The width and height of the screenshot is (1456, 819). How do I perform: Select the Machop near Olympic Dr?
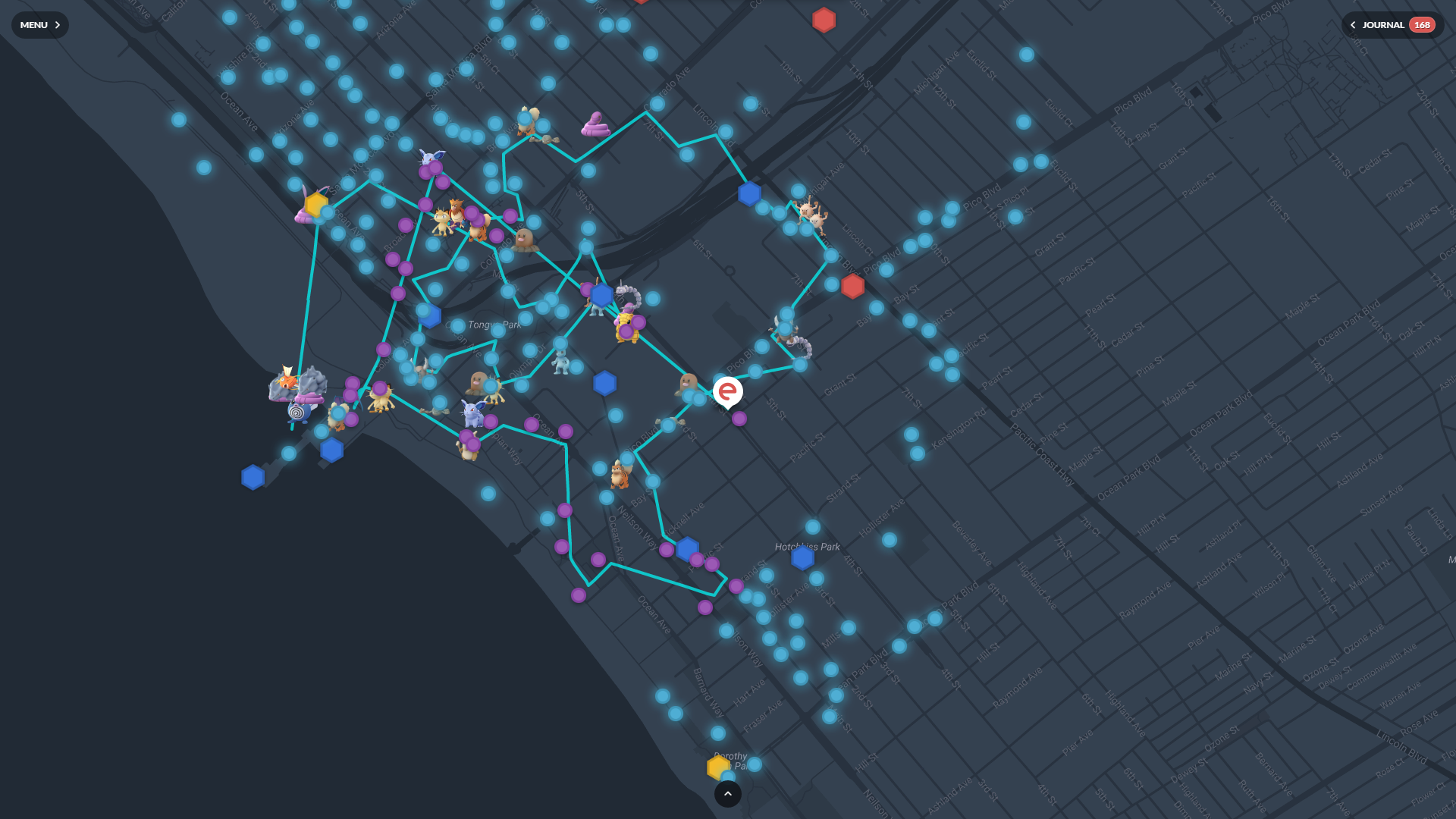click(560, 362)
